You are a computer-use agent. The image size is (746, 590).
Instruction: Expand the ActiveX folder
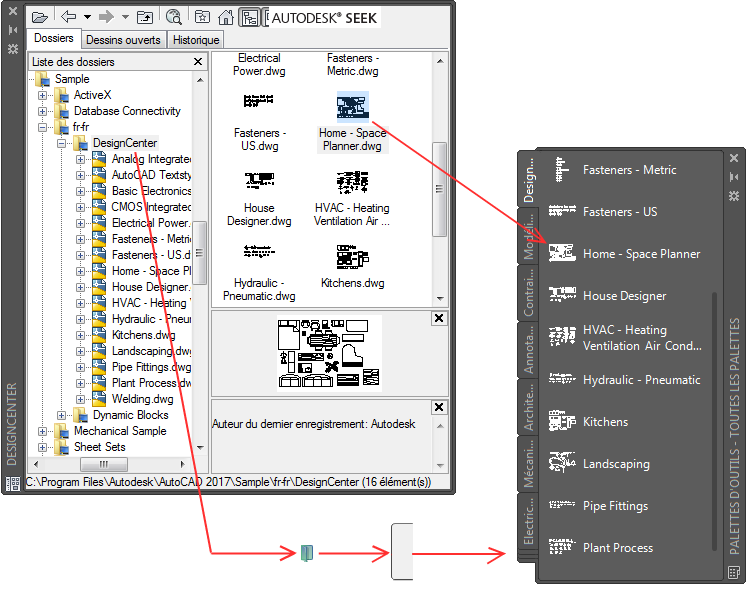point(42,95)
